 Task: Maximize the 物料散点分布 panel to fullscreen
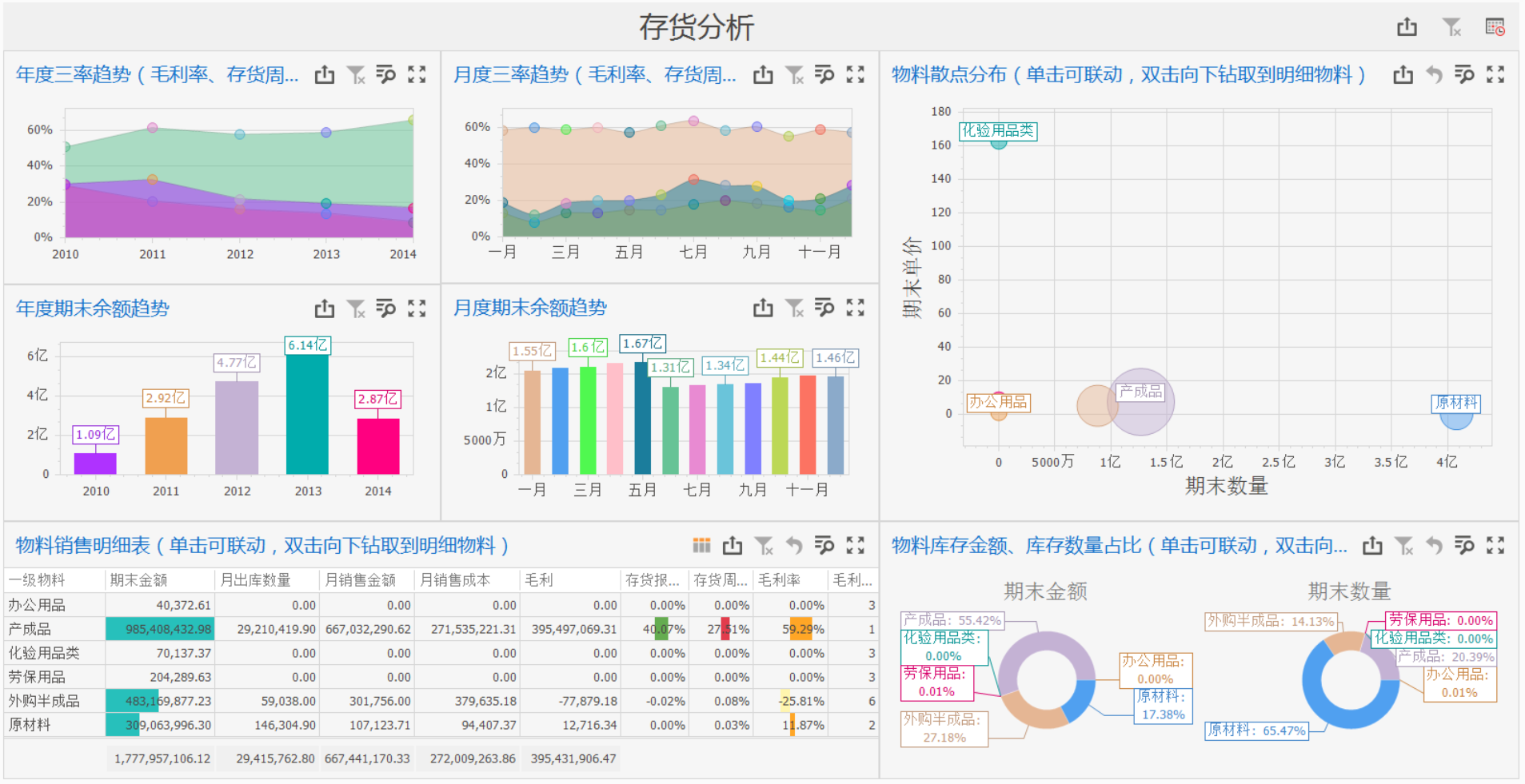click(x=1495, y=74)
